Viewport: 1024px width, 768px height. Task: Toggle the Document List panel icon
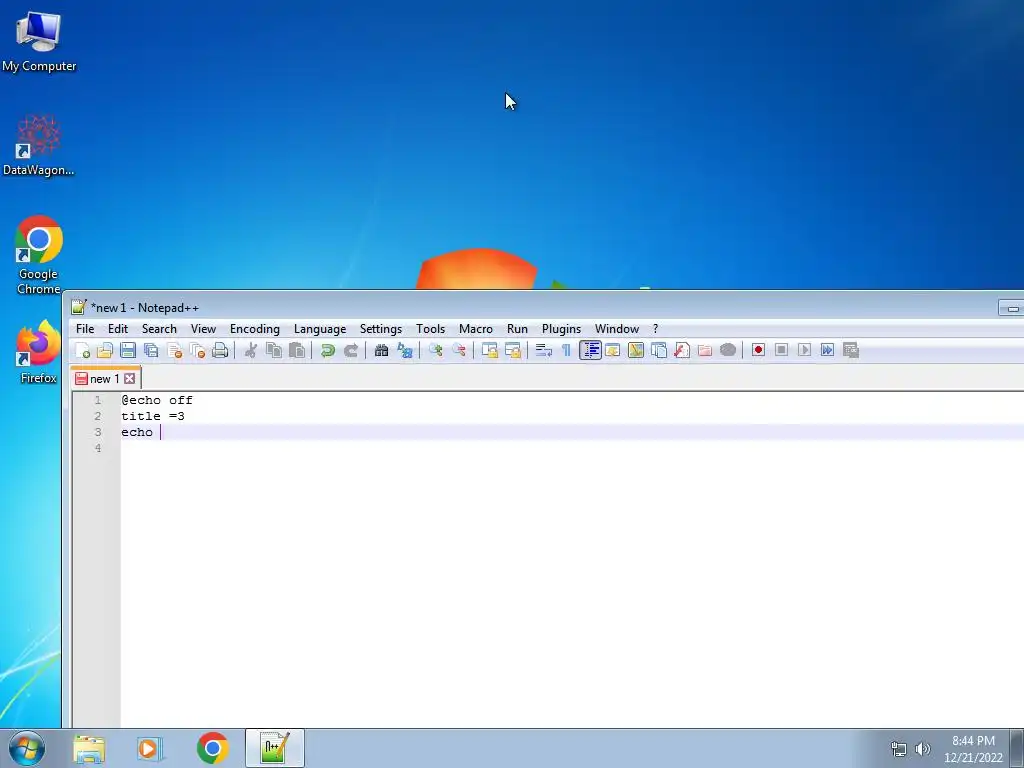tap(659, 351)
